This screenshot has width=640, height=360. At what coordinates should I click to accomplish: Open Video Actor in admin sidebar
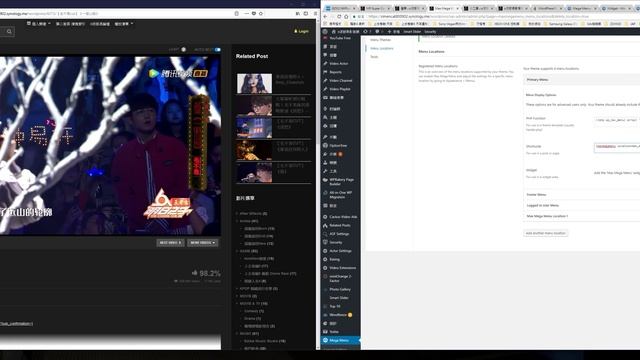click(x=338, y=64)
